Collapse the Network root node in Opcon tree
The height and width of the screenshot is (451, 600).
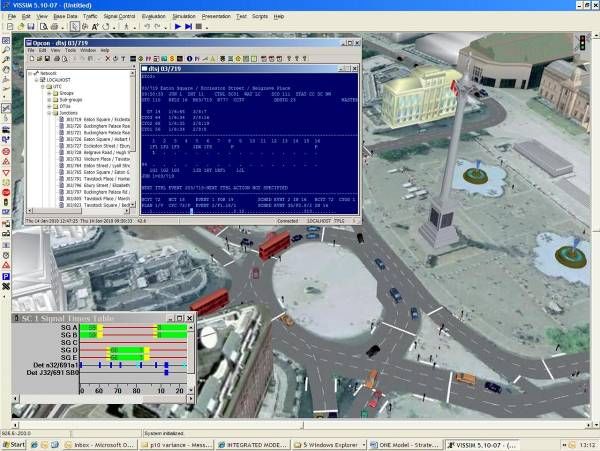(x=31, y=73)
